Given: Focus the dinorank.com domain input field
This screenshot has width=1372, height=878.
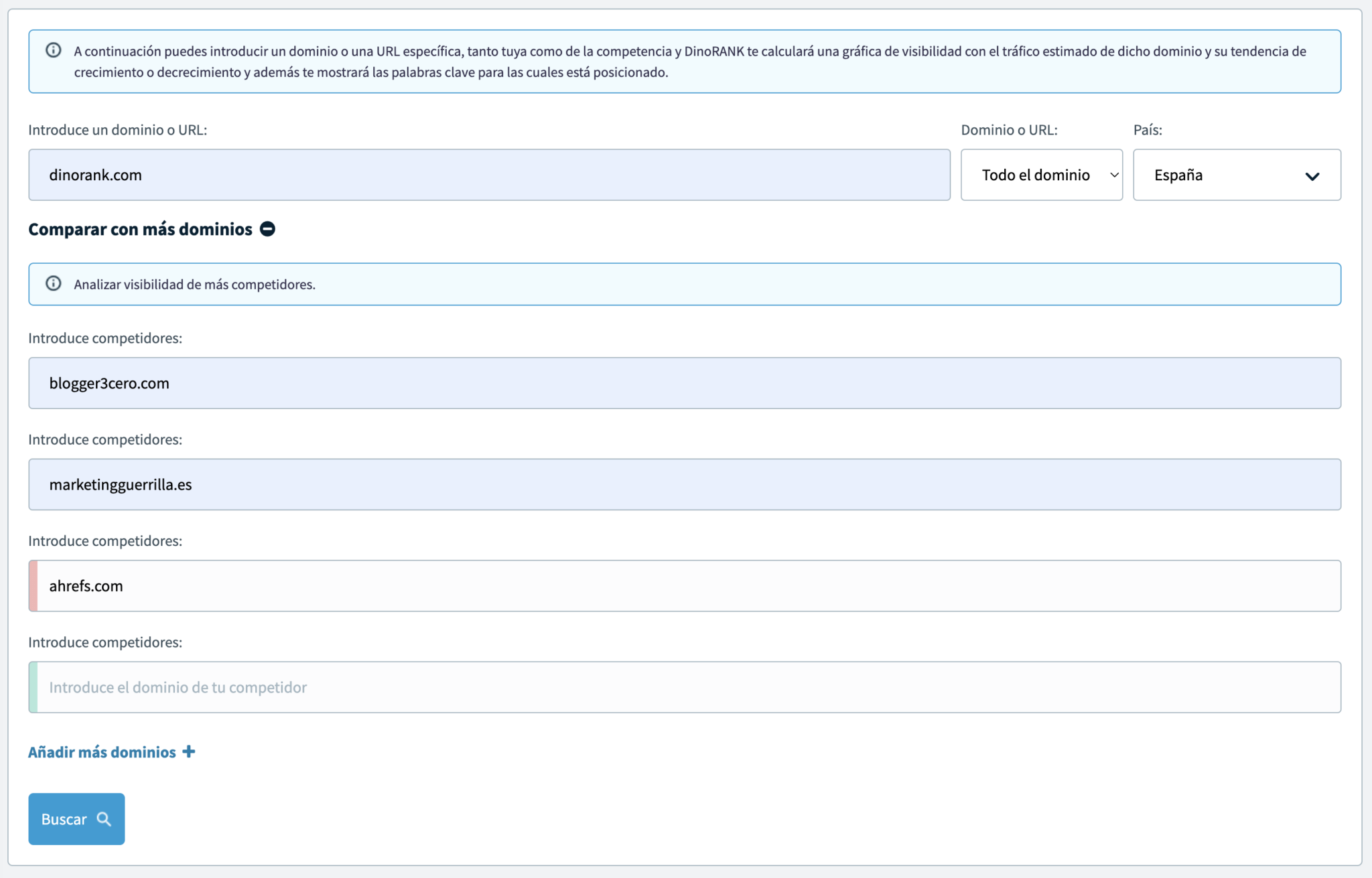Looking at the screenshot, I should pyautogui.click(x=489, y=175).
